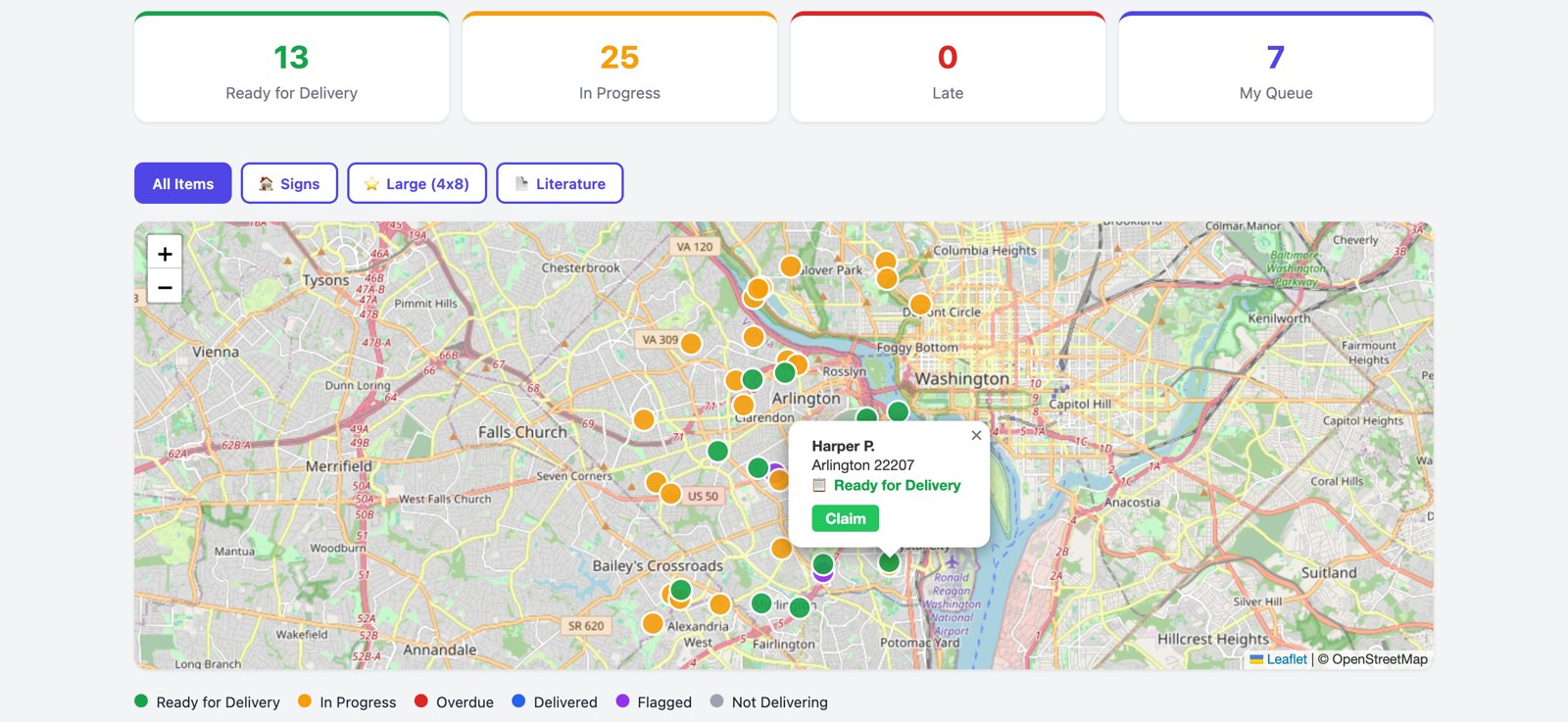Viewport: 1568px width, 722px height.
Task: Click green Ready for Delivery legend dot
Action: tap(141, 701)
